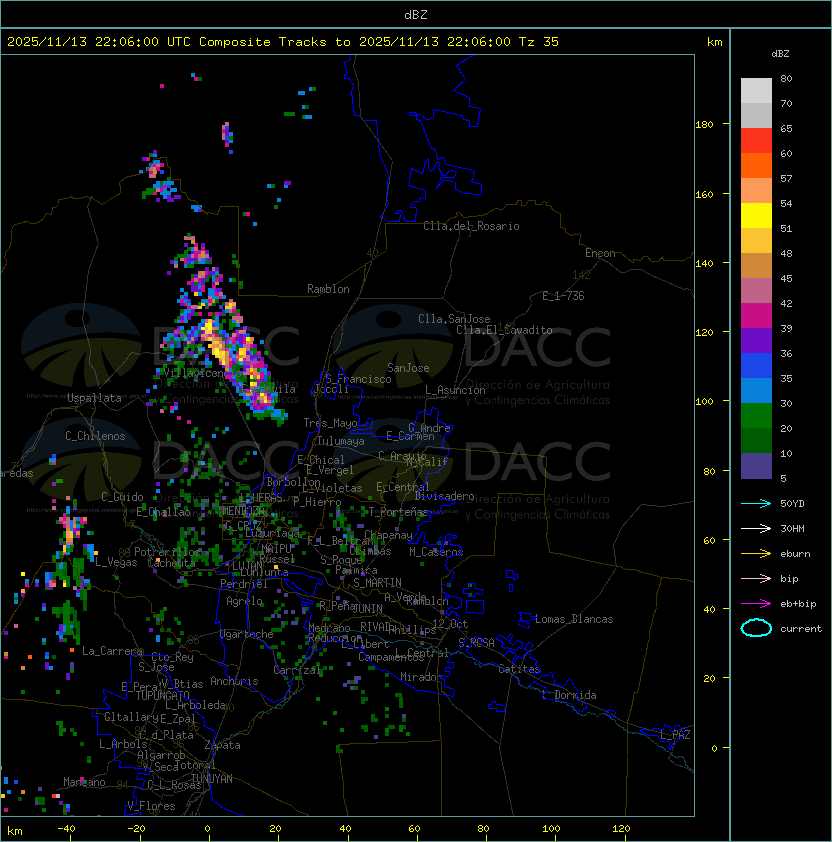Click the 'Divisadero' map label
Viewport: 832px width, 842px height.
pyautogui.click(x=444, y=496)
